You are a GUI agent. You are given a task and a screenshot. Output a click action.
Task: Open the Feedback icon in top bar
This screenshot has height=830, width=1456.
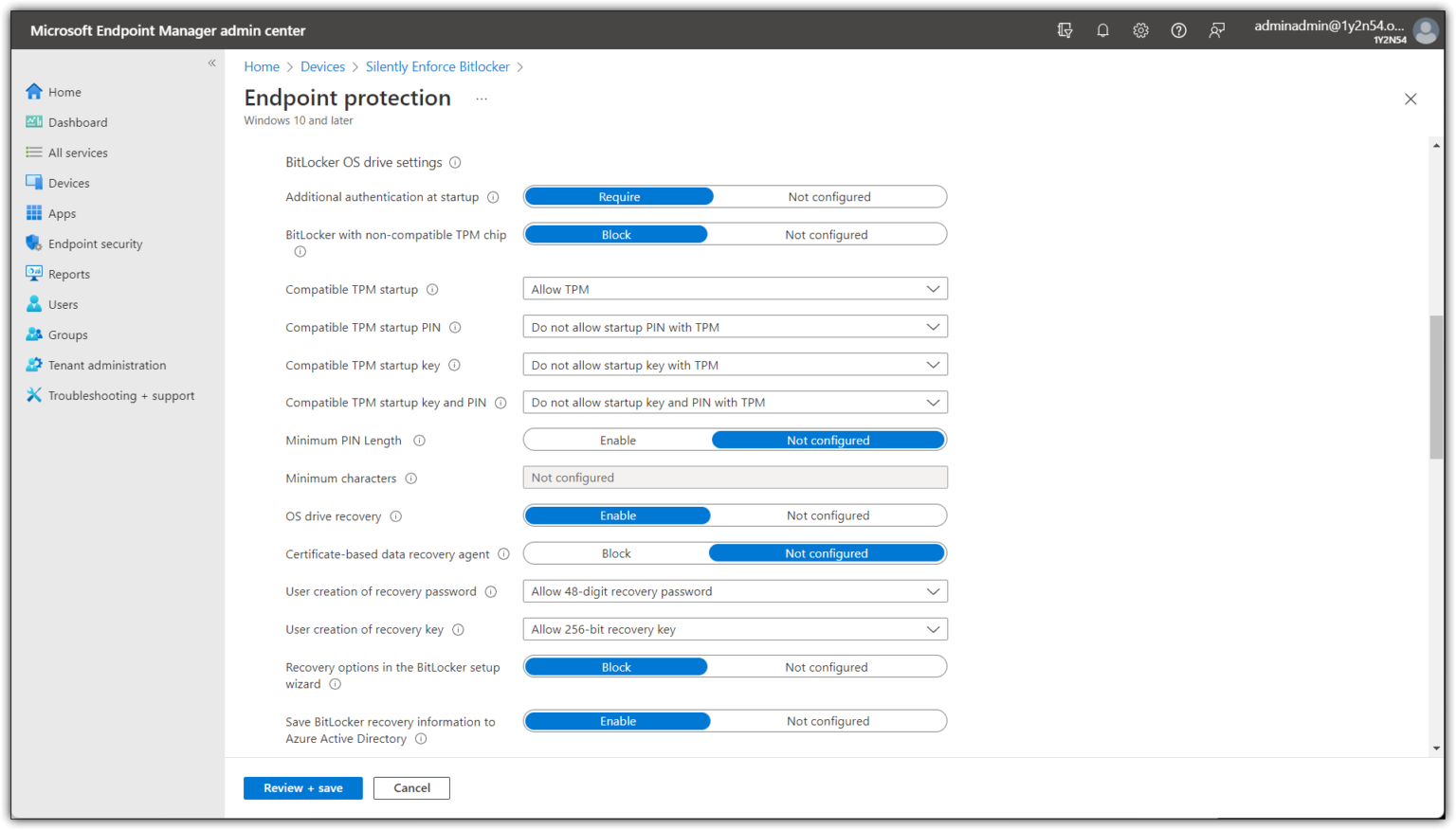click(x=1216, y=29)
